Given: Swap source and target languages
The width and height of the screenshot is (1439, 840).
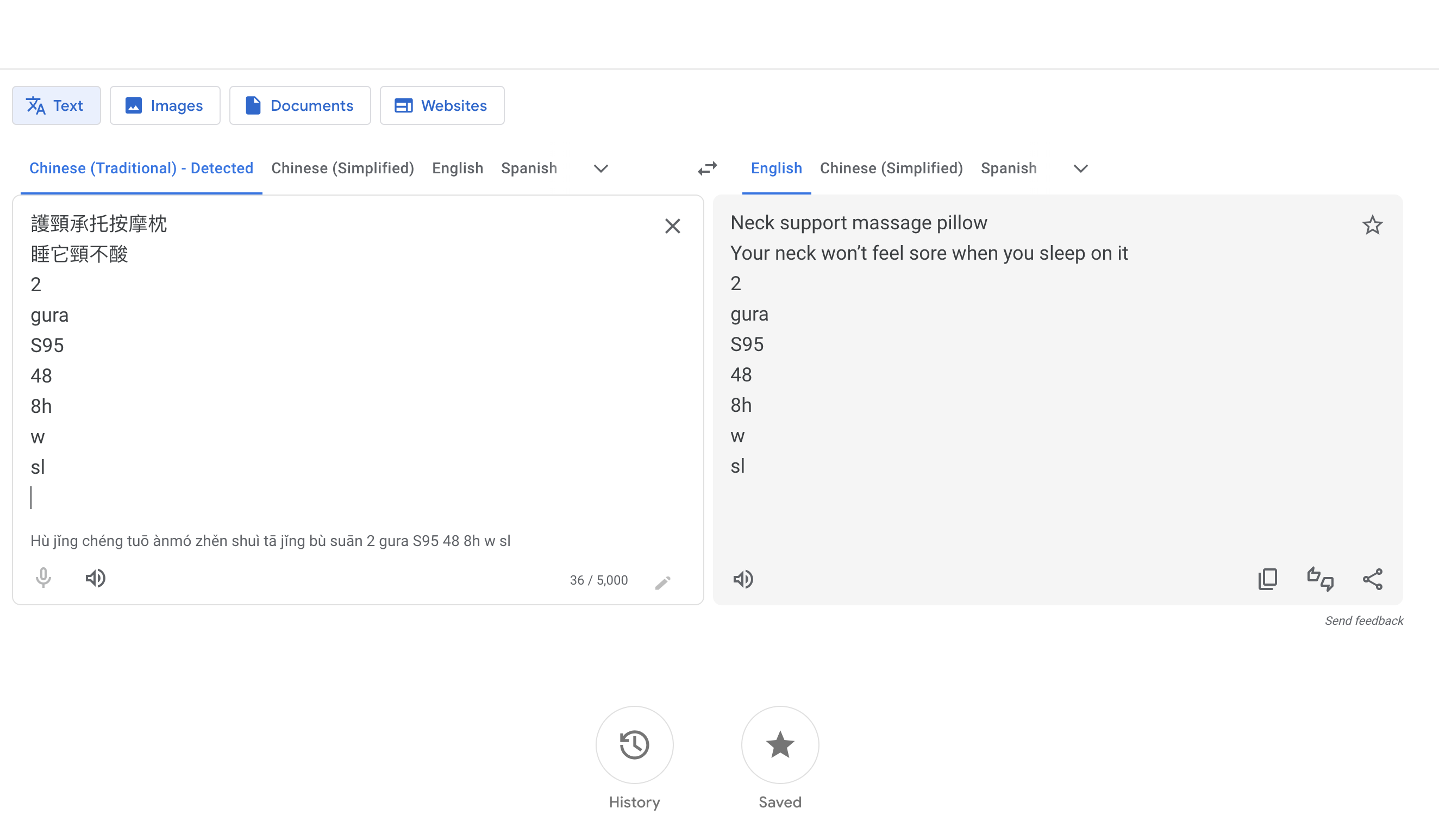Looking at the screenshot, I should pos(707,168).
